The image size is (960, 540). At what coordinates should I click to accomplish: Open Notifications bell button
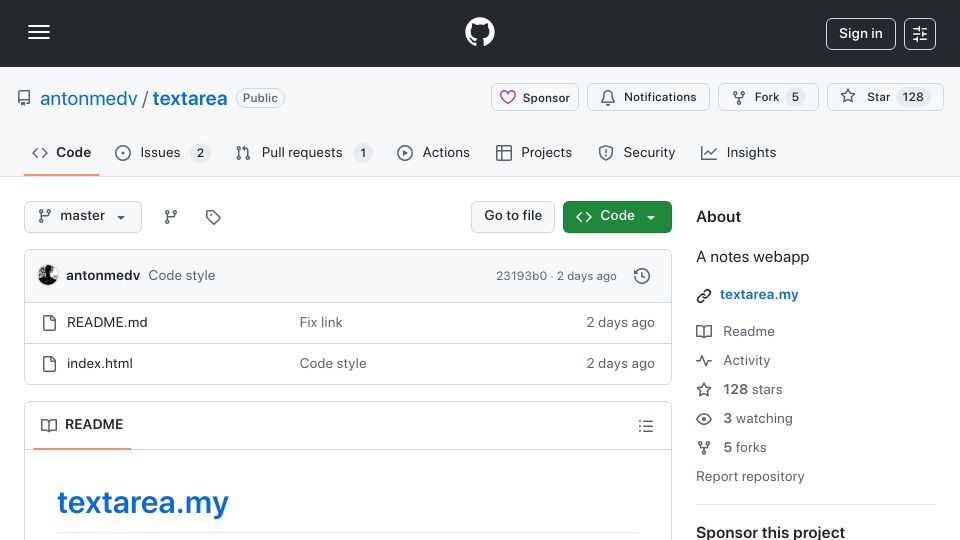pyautogui.click(x=648, y=97)
